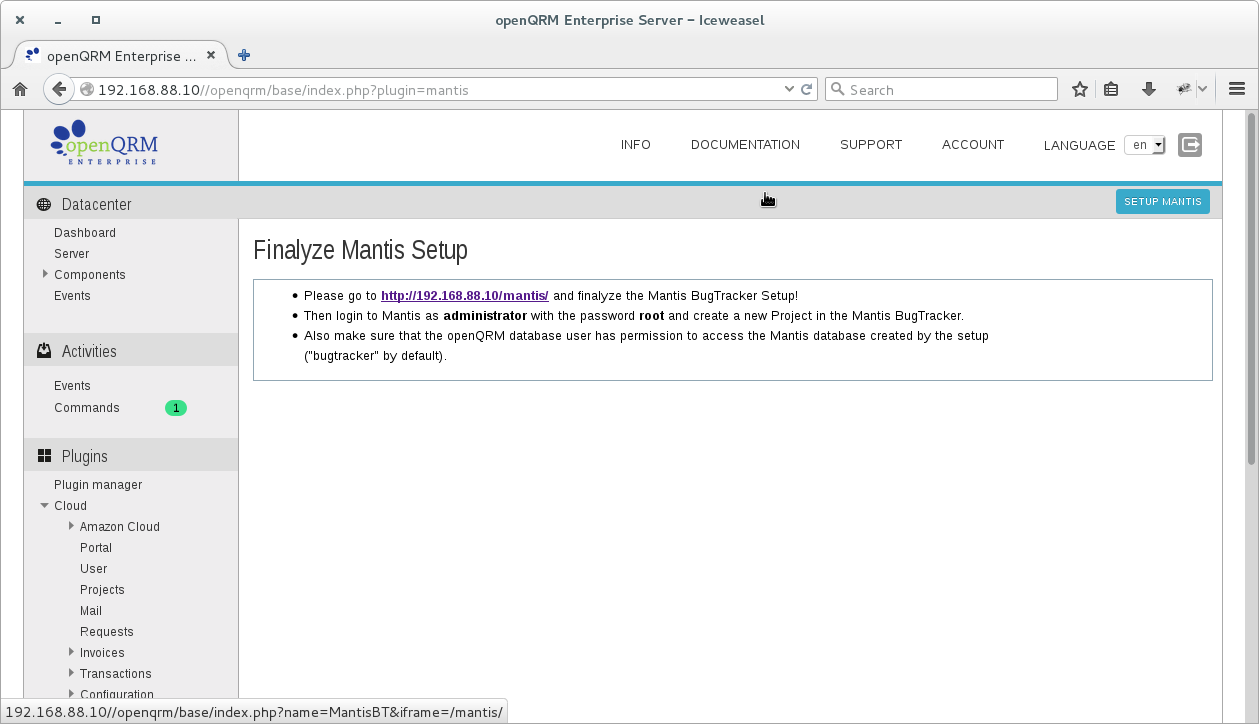
Task: Collapse the Cloud tree node
Action: coord(45,505)
